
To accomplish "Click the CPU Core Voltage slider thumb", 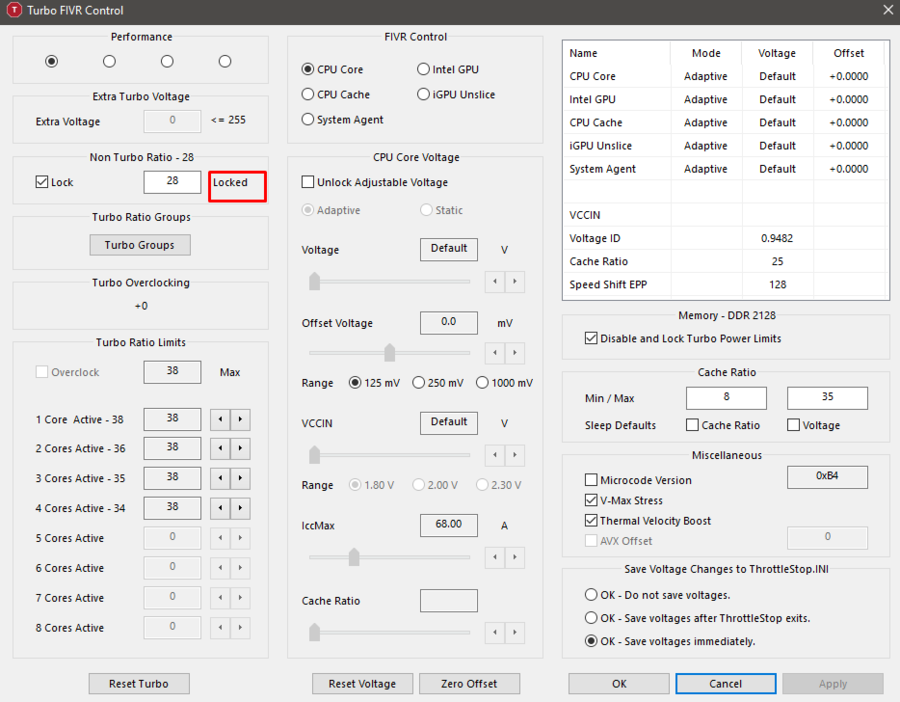I will [315, 281].
